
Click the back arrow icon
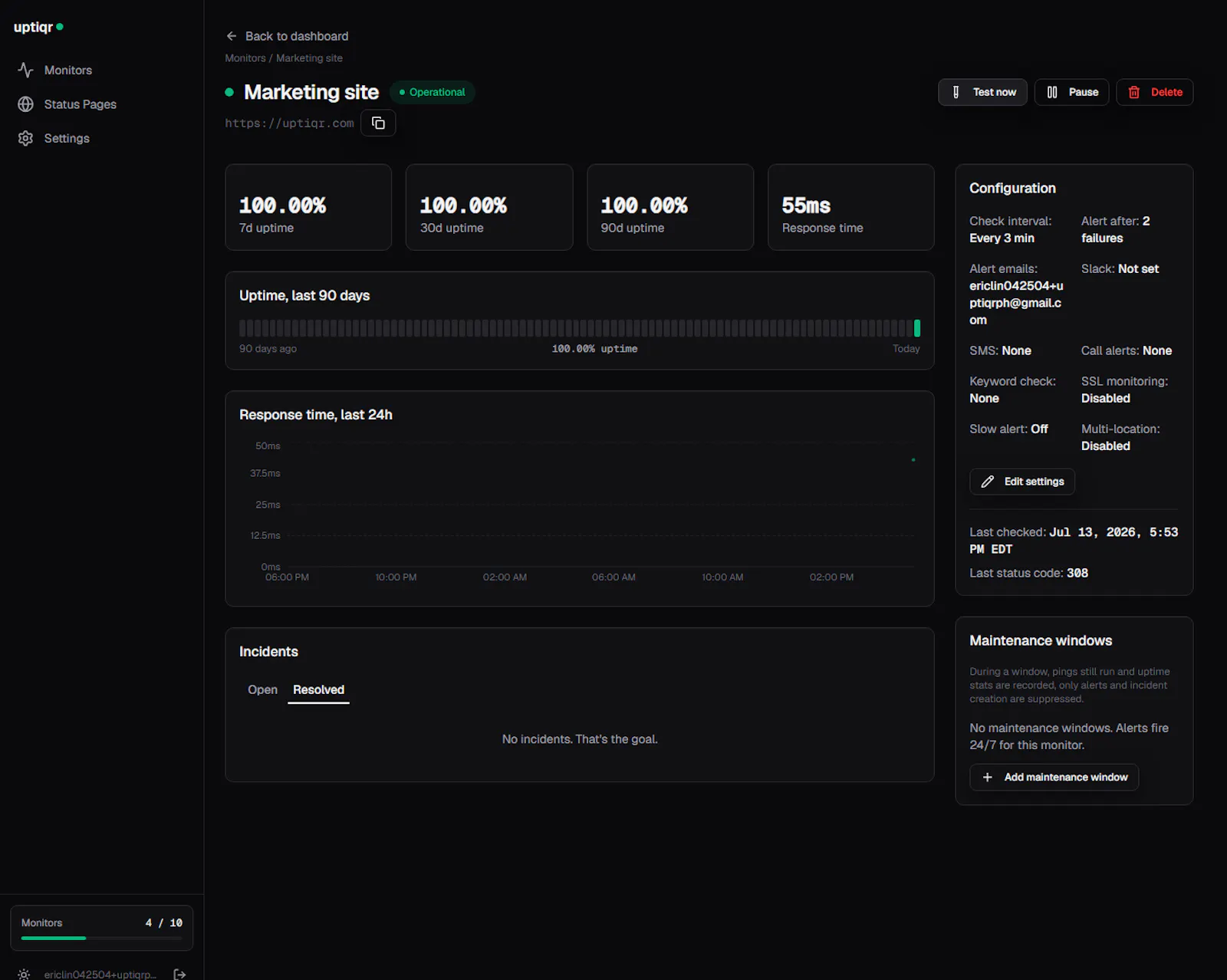coord(232,36)
